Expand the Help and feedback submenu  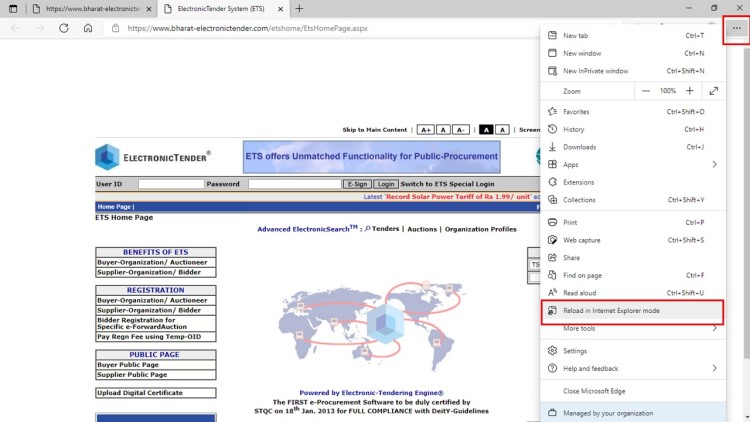[x=714, y=368]
